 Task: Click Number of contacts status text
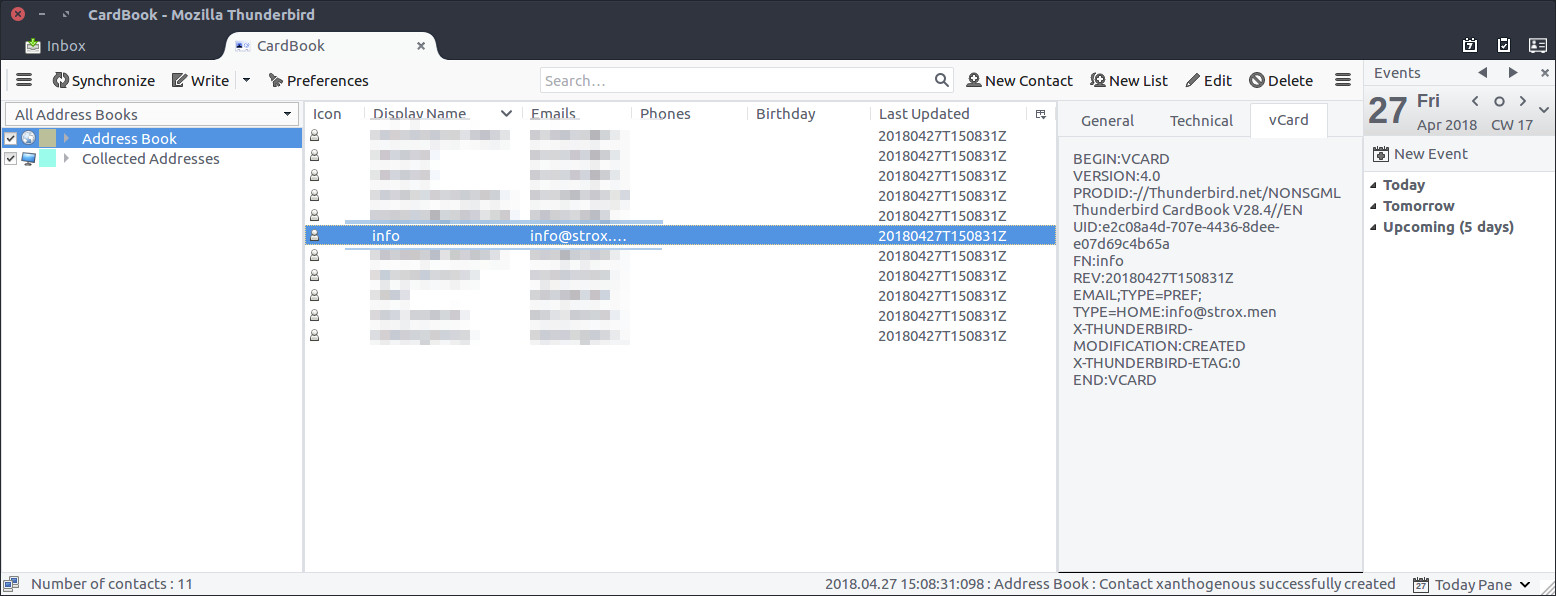(112, 584)
